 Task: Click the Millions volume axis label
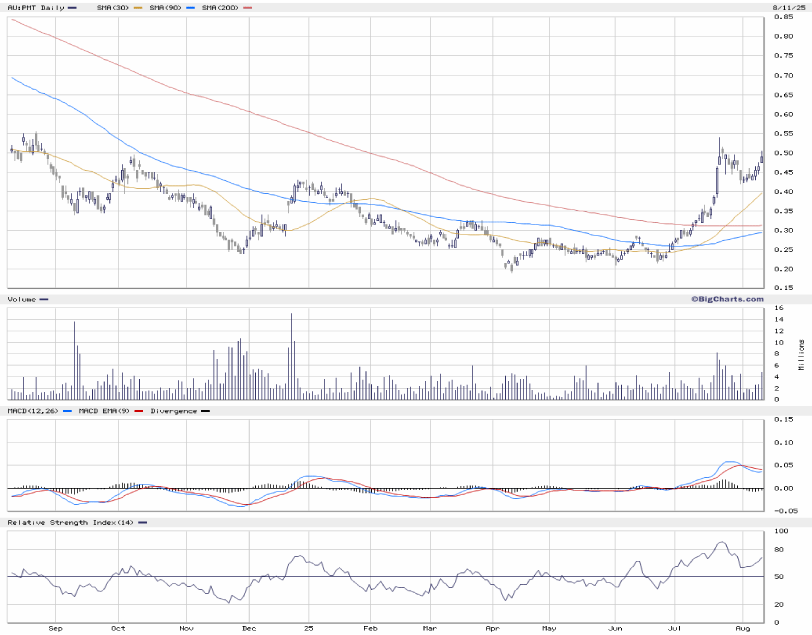tap(802, 355)
